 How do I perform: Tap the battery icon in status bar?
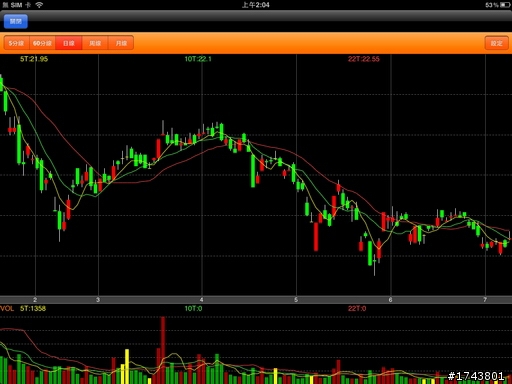pyautogui.click(x=505, y=5)
